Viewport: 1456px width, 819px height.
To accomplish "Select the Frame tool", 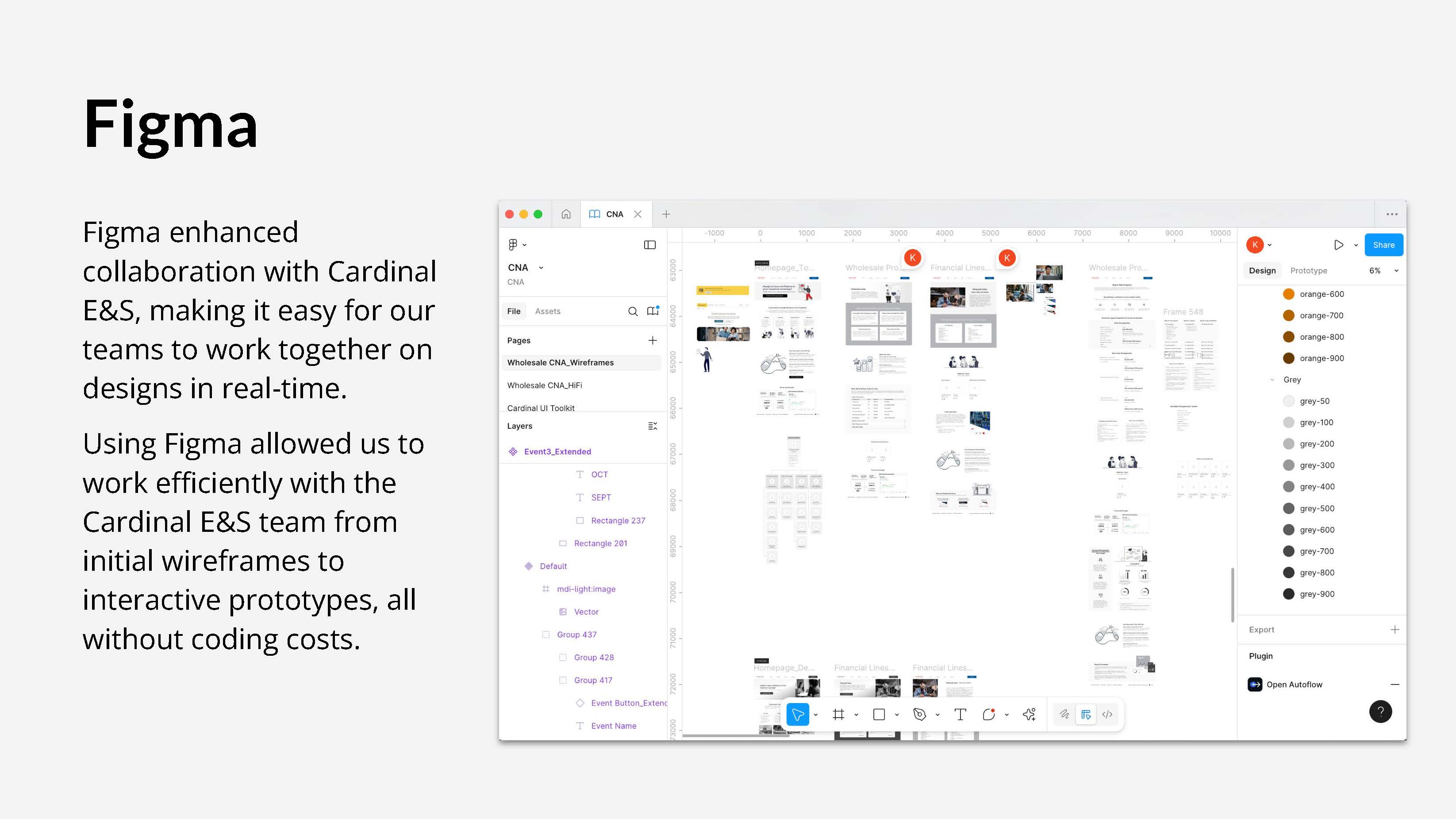I will point(839,715).
